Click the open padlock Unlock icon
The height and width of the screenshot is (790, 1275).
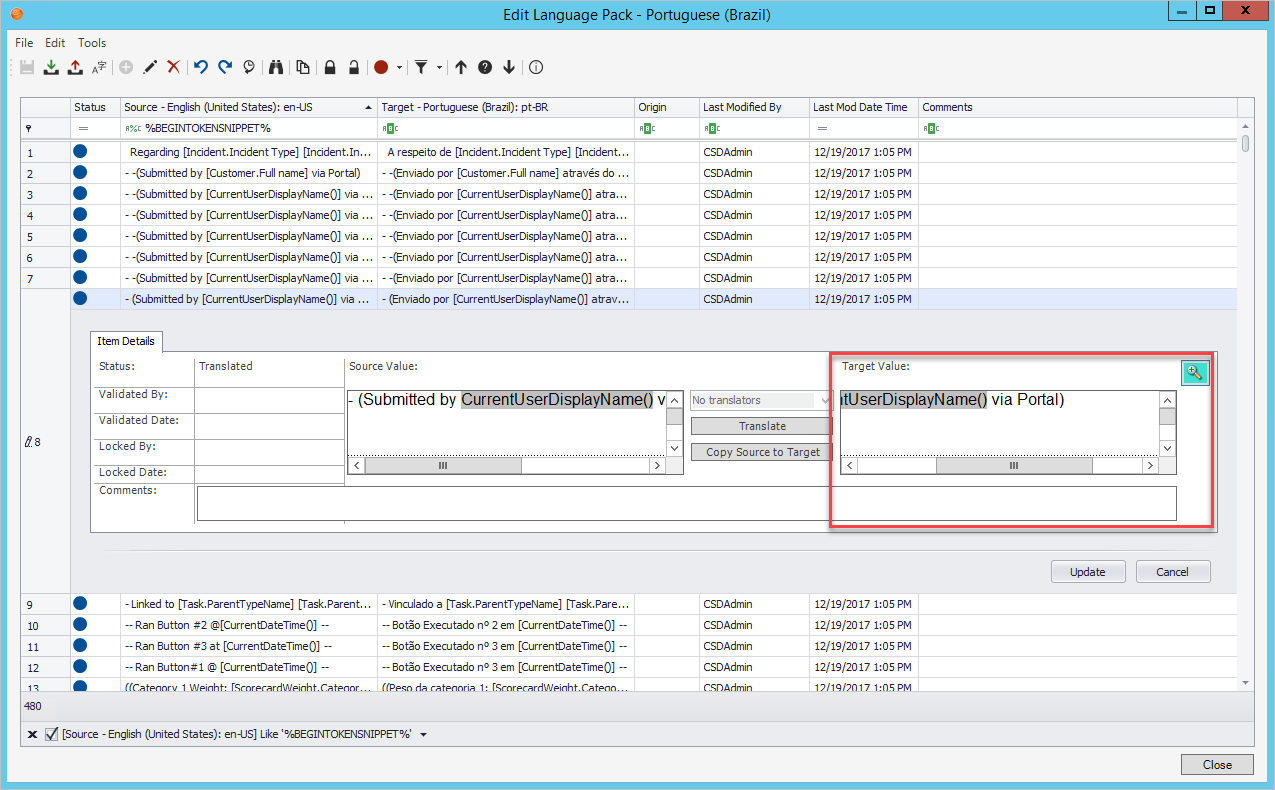[x=353, y=67]
